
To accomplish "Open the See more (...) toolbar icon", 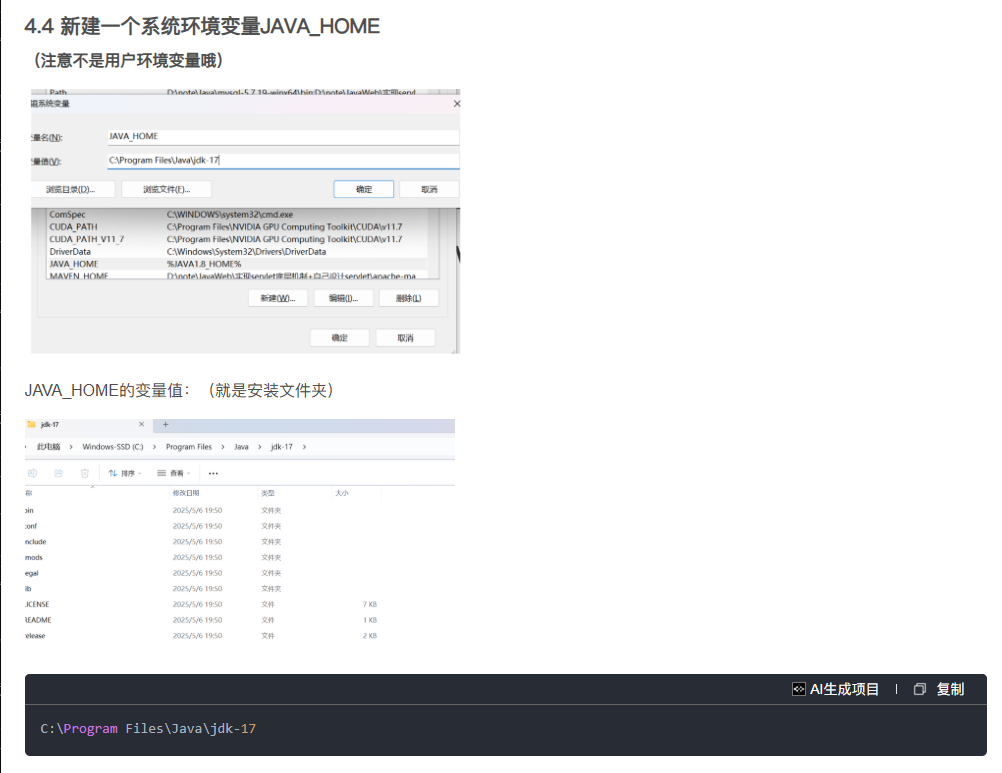I will [x=212, y=472].
